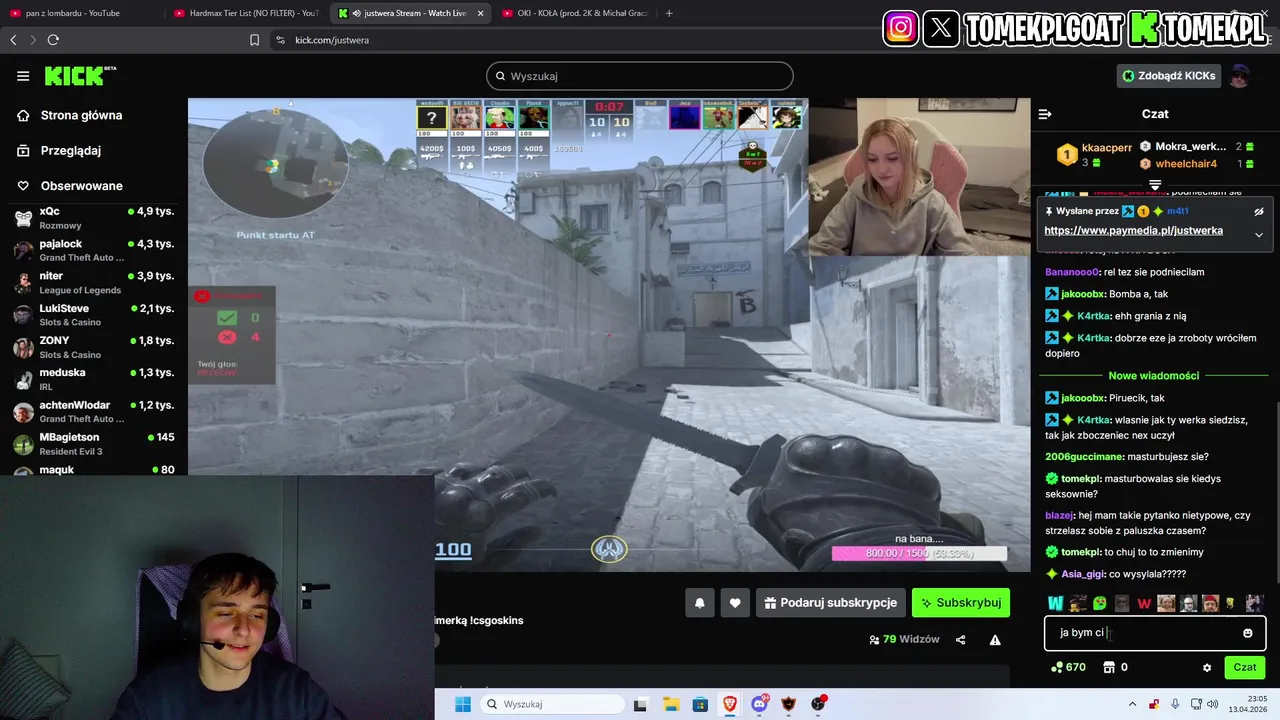Open Obserwowane section

[70, 185]
